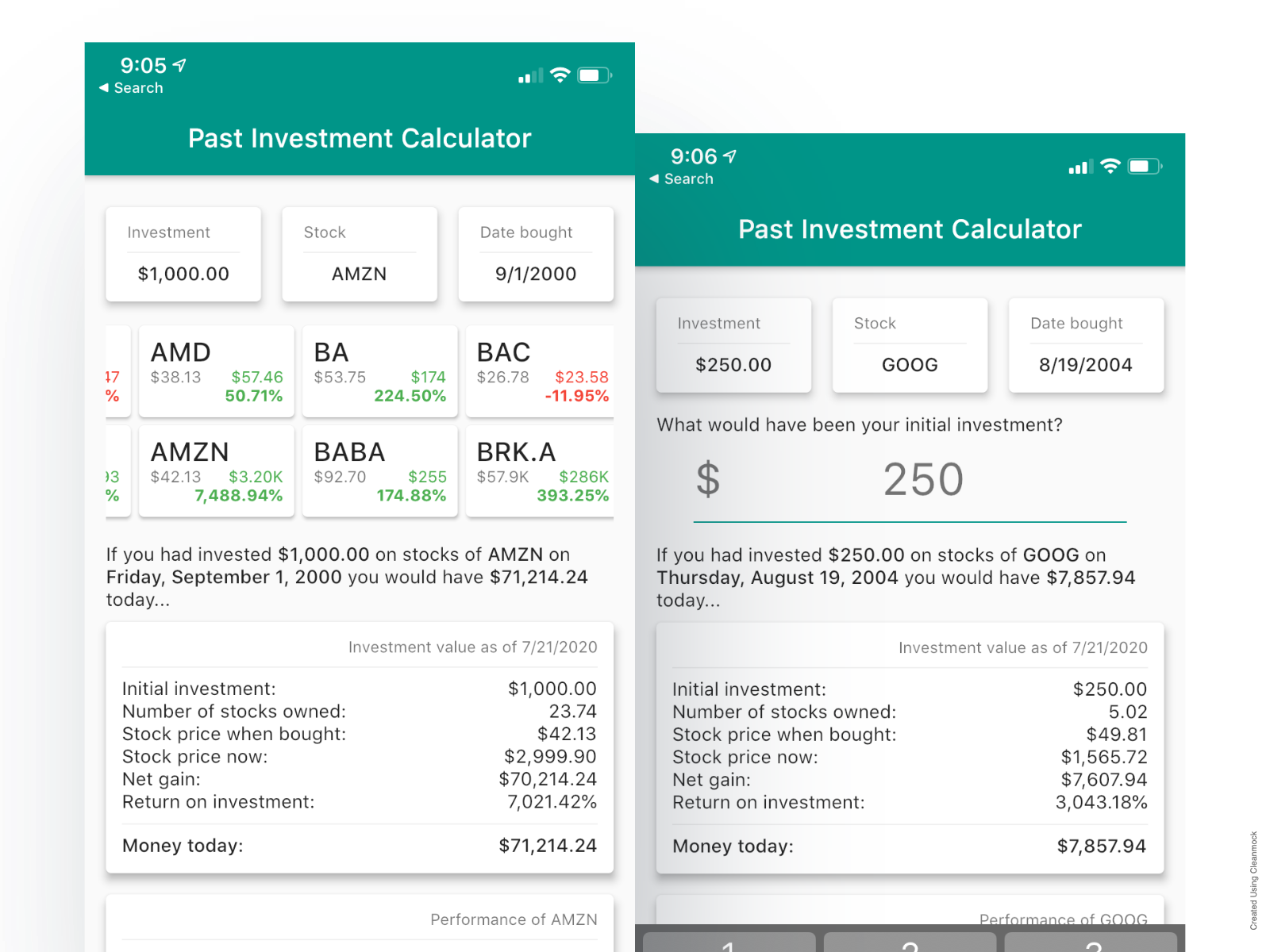Click the 250 initial investment input field
Viewport: 1270px width, 952px height.
tap(910, 481)
